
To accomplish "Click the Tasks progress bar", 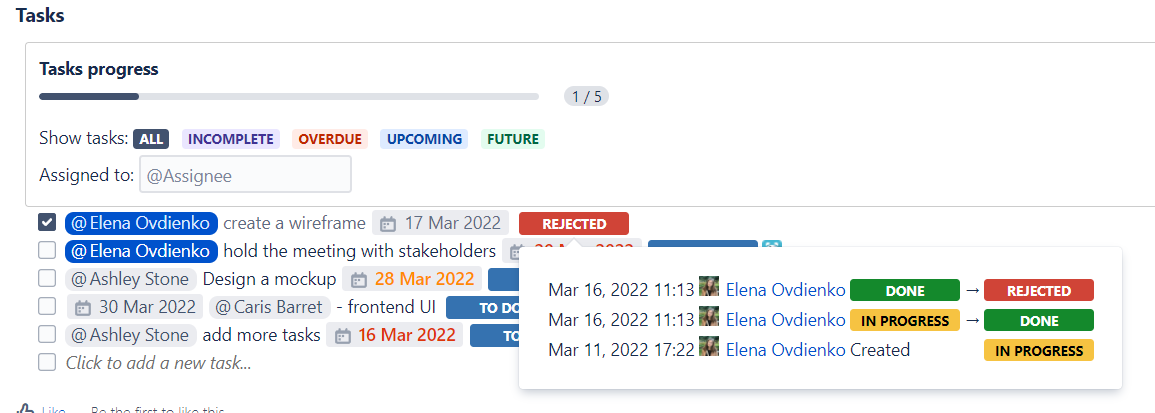I will (288, 96).
